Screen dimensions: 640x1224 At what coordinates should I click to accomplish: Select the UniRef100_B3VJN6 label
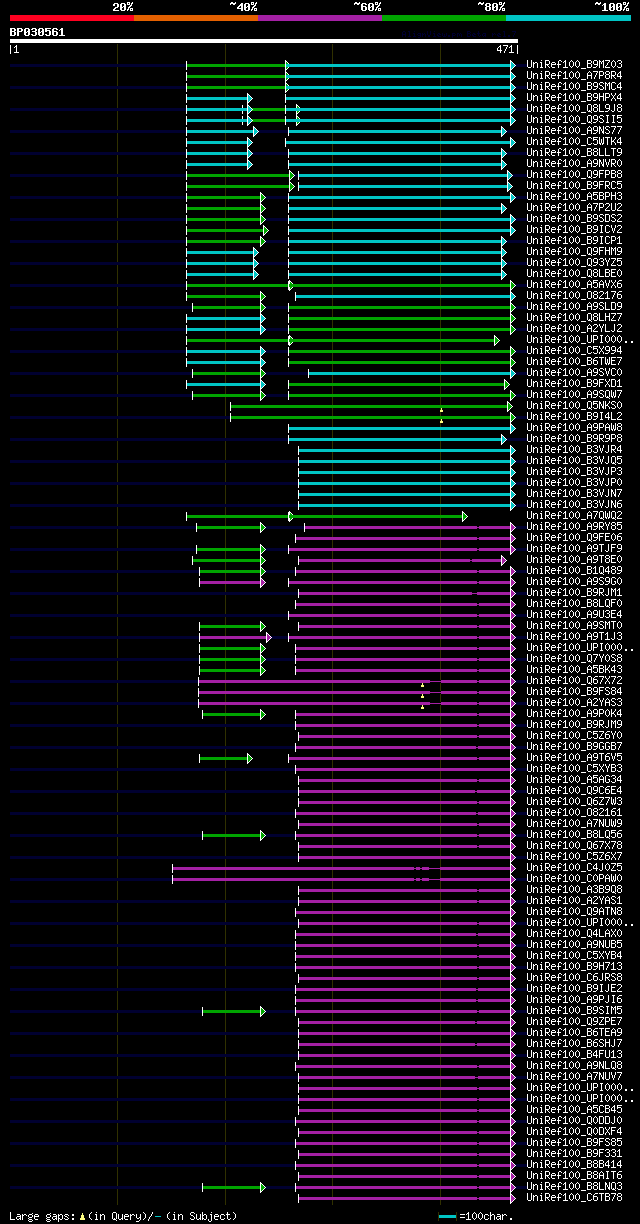coord(574,505)
